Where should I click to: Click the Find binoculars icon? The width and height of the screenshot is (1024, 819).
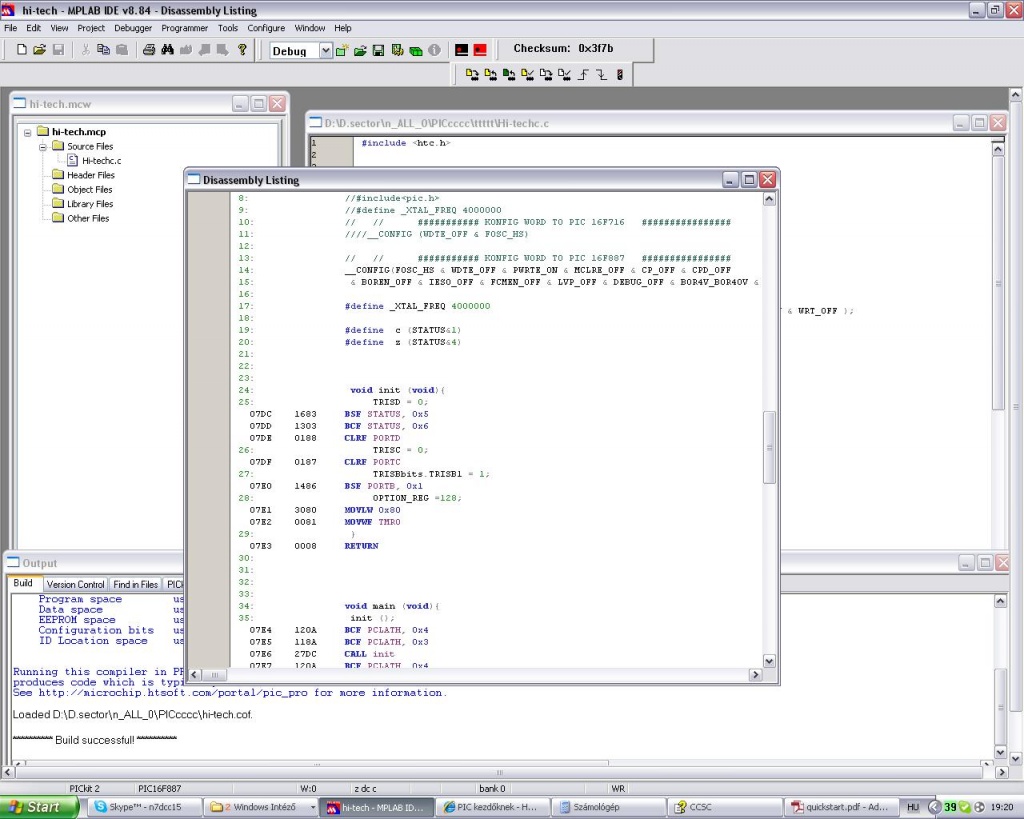(x=168, y=50)
